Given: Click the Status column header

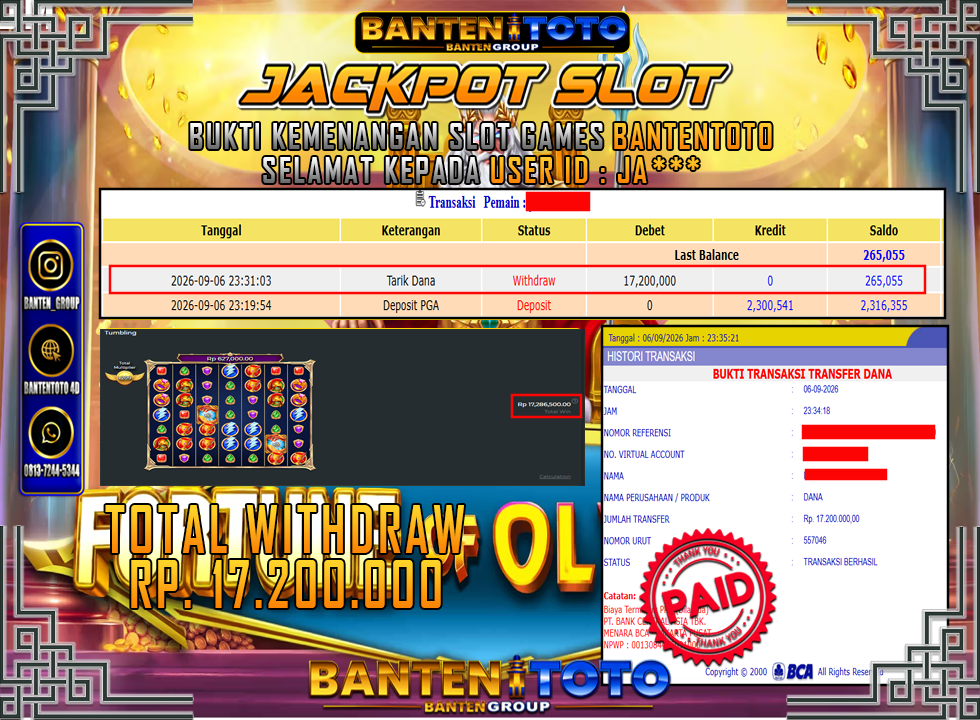Looking at the screenshot, I should click(x=534, y=231).
